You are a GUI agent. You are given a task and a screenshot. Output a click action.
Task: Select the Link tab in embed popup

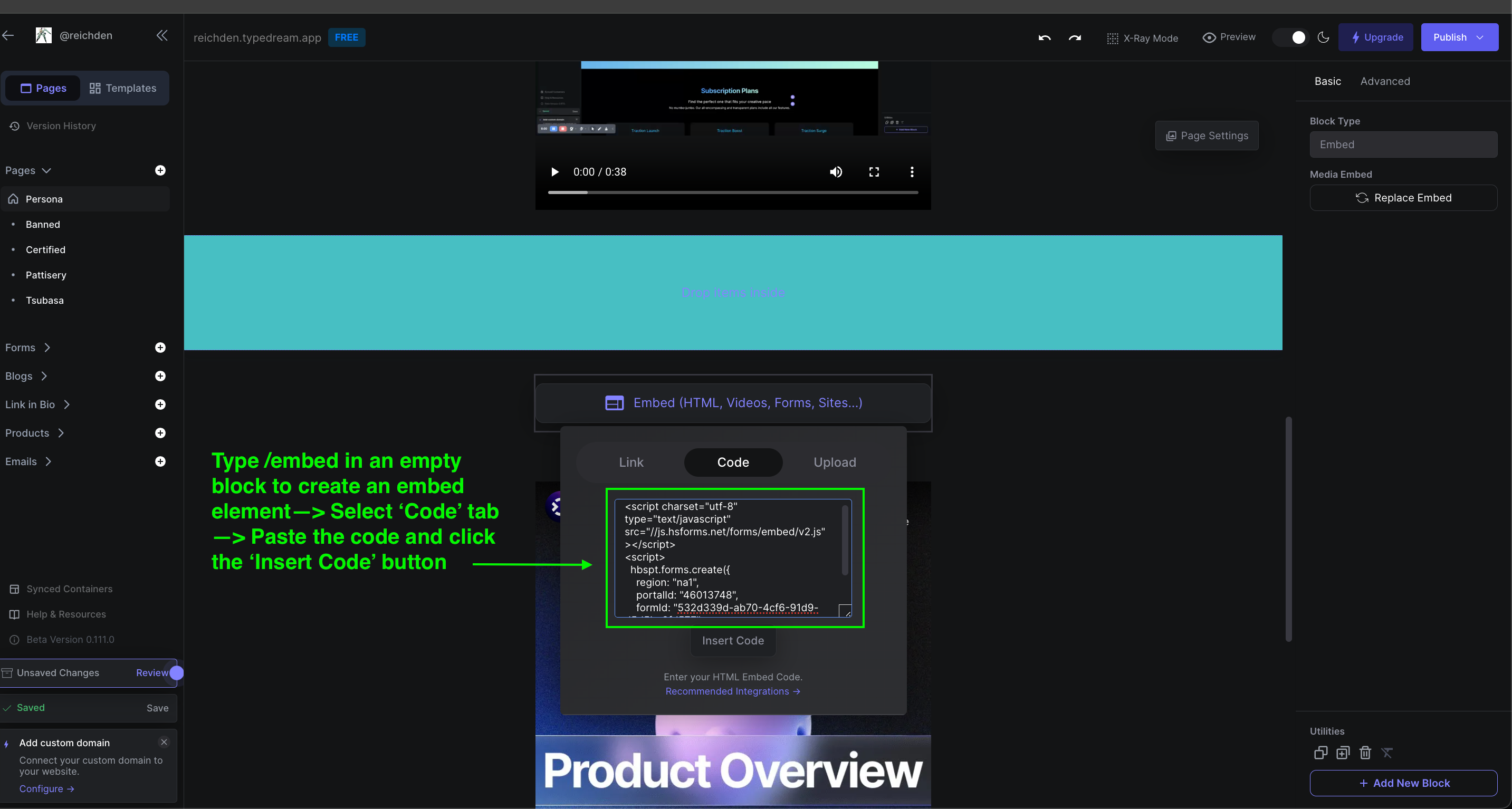(631, 463)
